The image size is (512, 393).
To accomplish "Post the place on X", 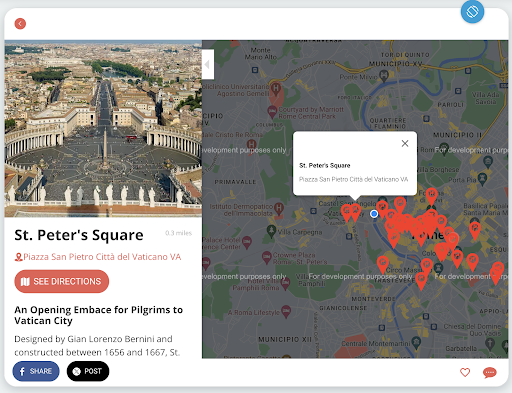I will click(88, 371).
